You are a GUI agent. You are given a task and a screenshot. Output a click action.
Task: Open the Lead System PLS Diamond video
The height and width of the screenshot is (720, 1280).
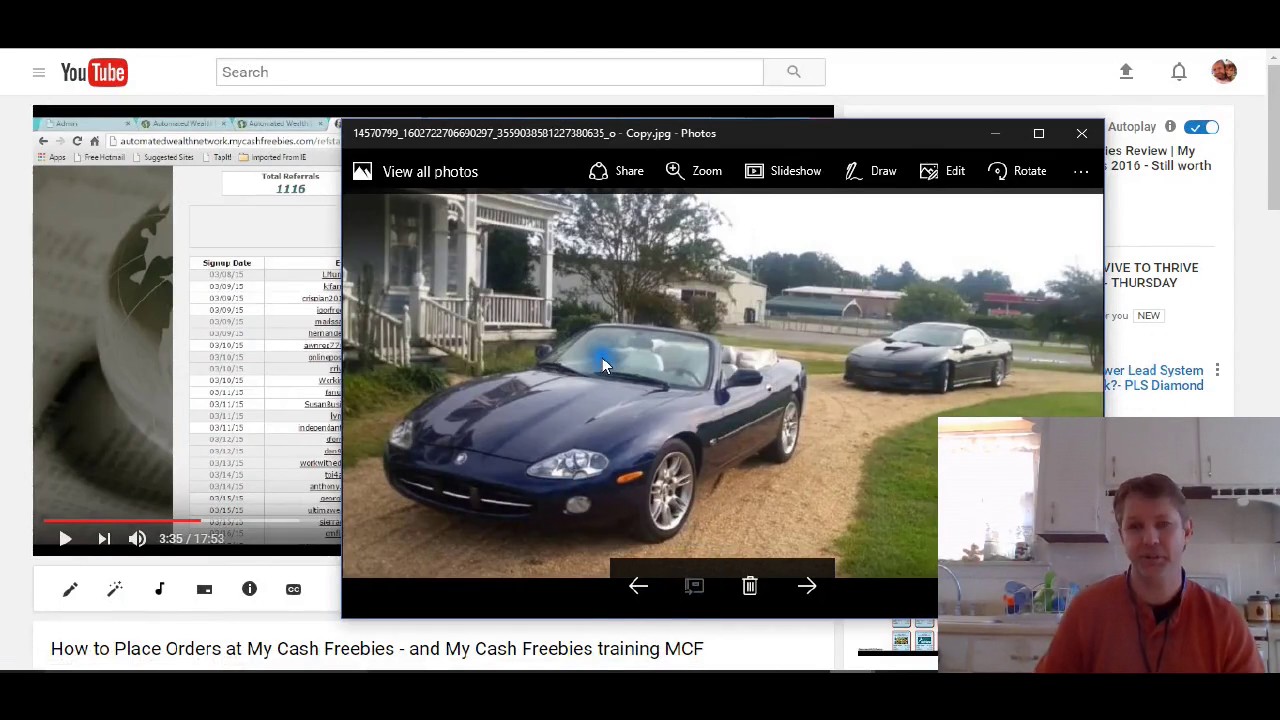pos(1154,378)
